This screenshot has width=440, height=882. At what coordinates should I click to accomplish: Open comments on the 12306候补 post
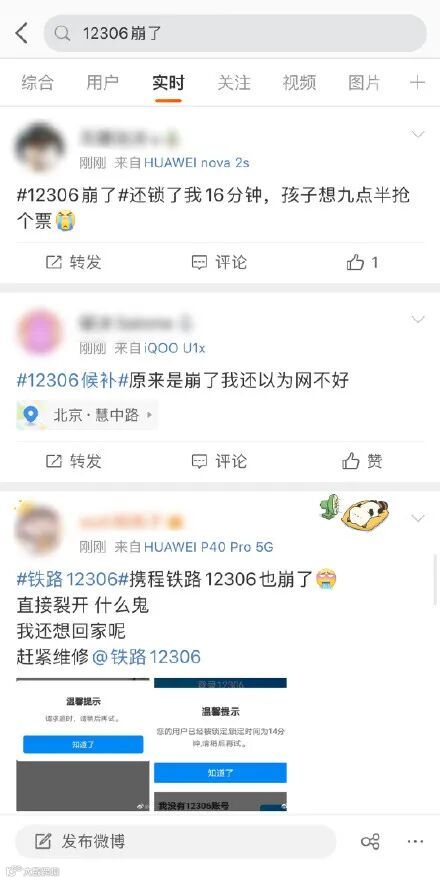pos(219,462)
